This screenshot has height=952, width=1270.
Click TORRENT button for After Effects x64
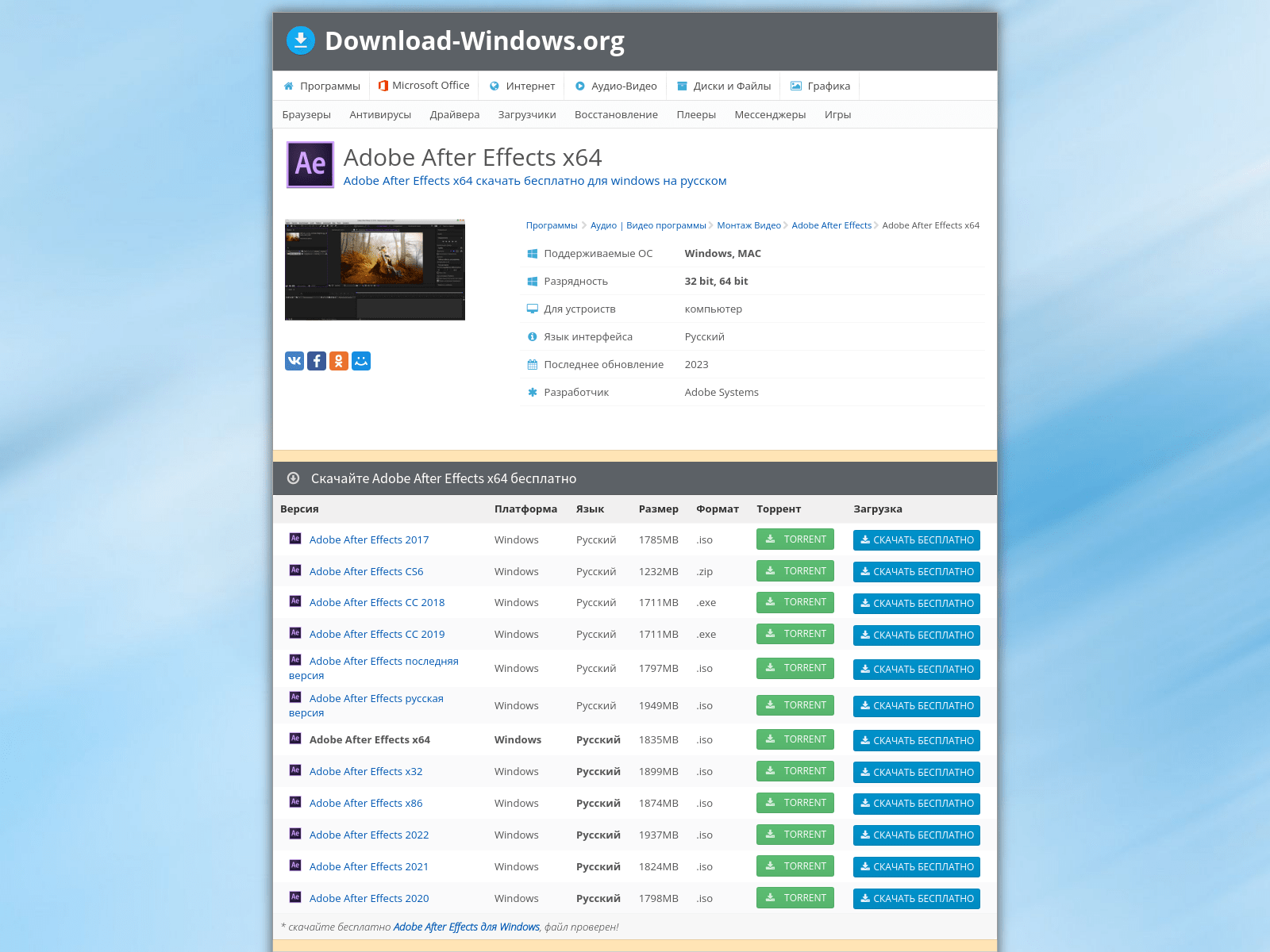795,739
